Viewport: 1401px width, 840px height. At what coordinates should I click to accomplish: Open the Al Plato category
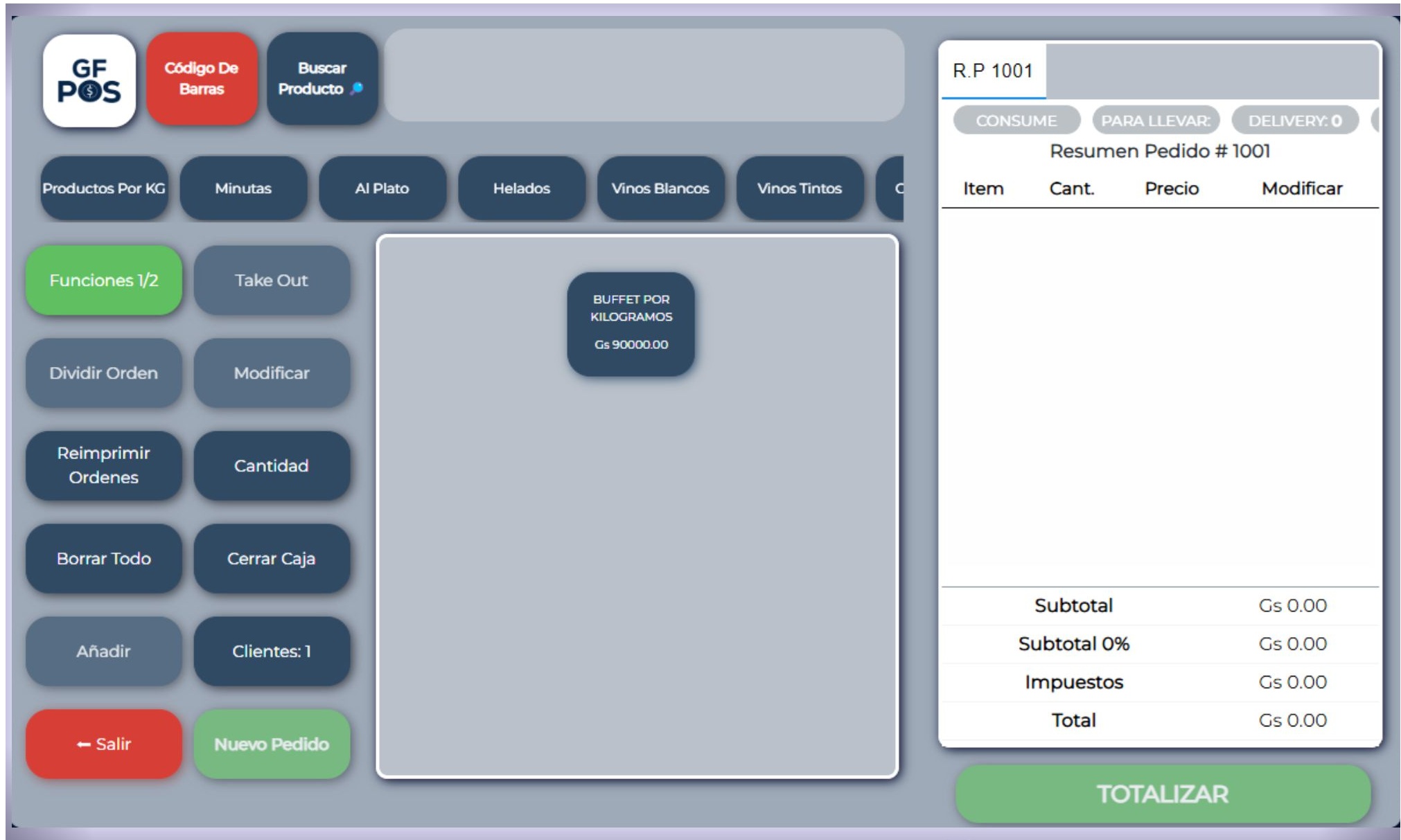(382, 188)
